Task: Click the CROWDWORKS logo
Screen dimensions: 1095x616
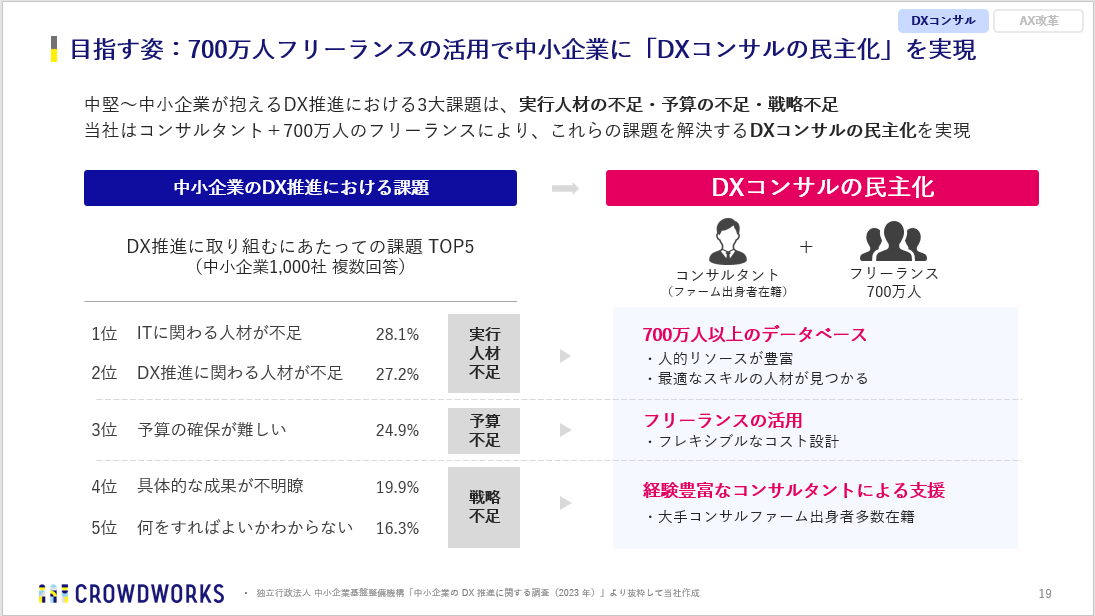Action: [x=131, y=593]
